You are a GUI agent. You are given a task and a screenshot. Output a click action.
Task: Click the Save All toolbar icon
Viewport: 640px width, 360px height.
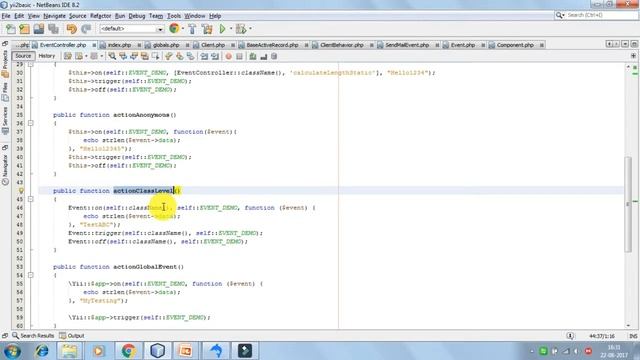(x=53, y=29)
